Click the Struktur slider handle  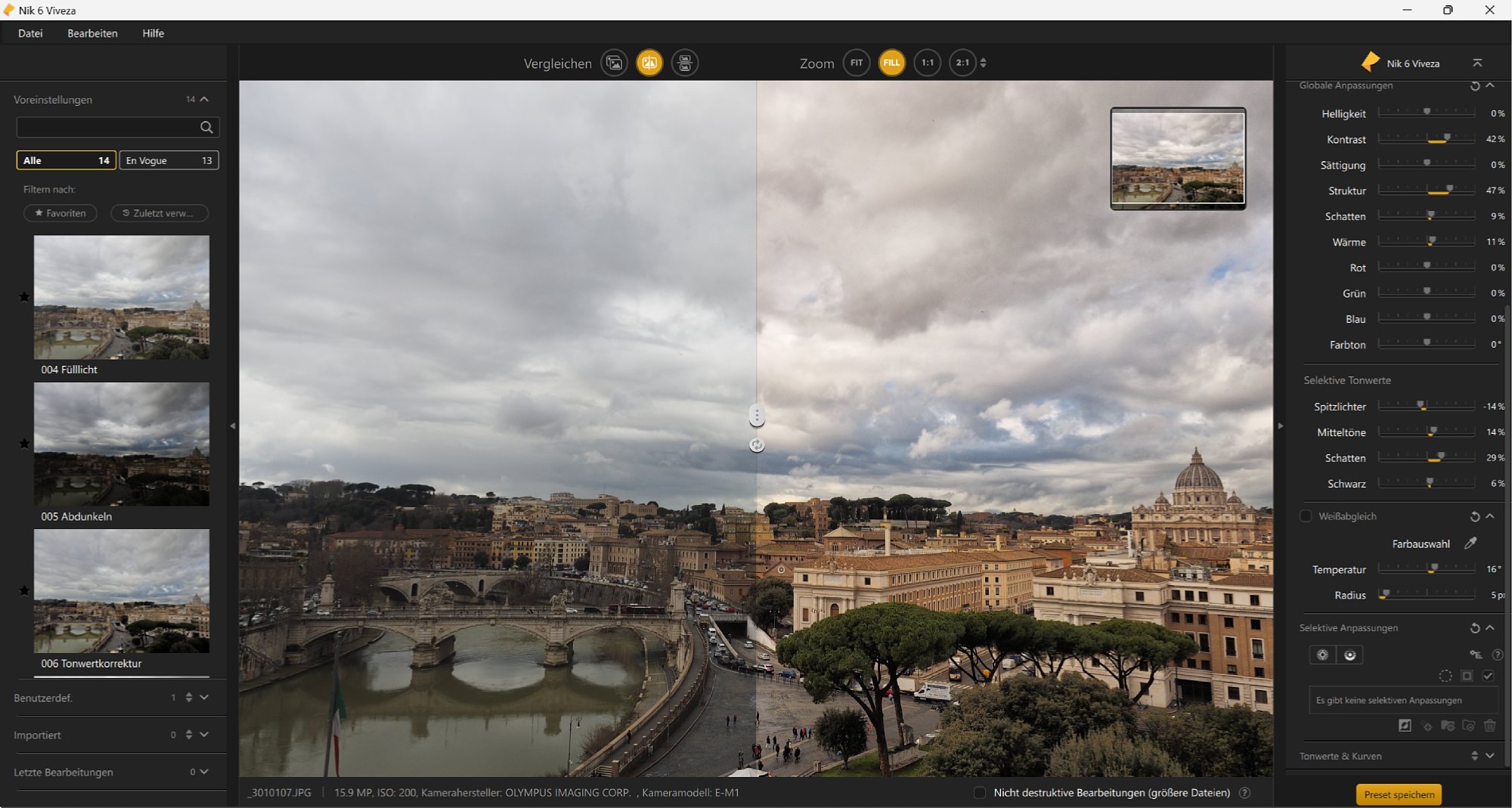1450,189
